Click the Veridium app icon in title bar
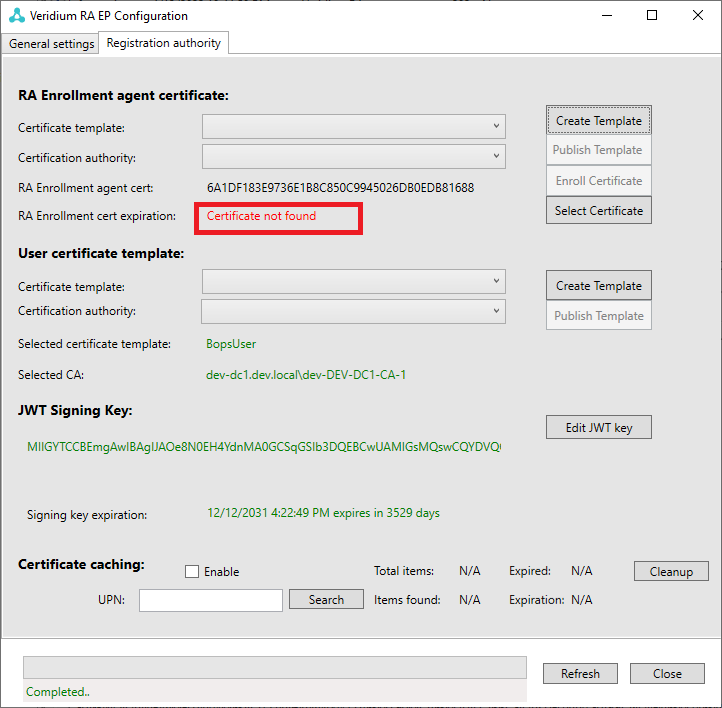The height and width of the screenshot is (708, 722). click(14, 16)
